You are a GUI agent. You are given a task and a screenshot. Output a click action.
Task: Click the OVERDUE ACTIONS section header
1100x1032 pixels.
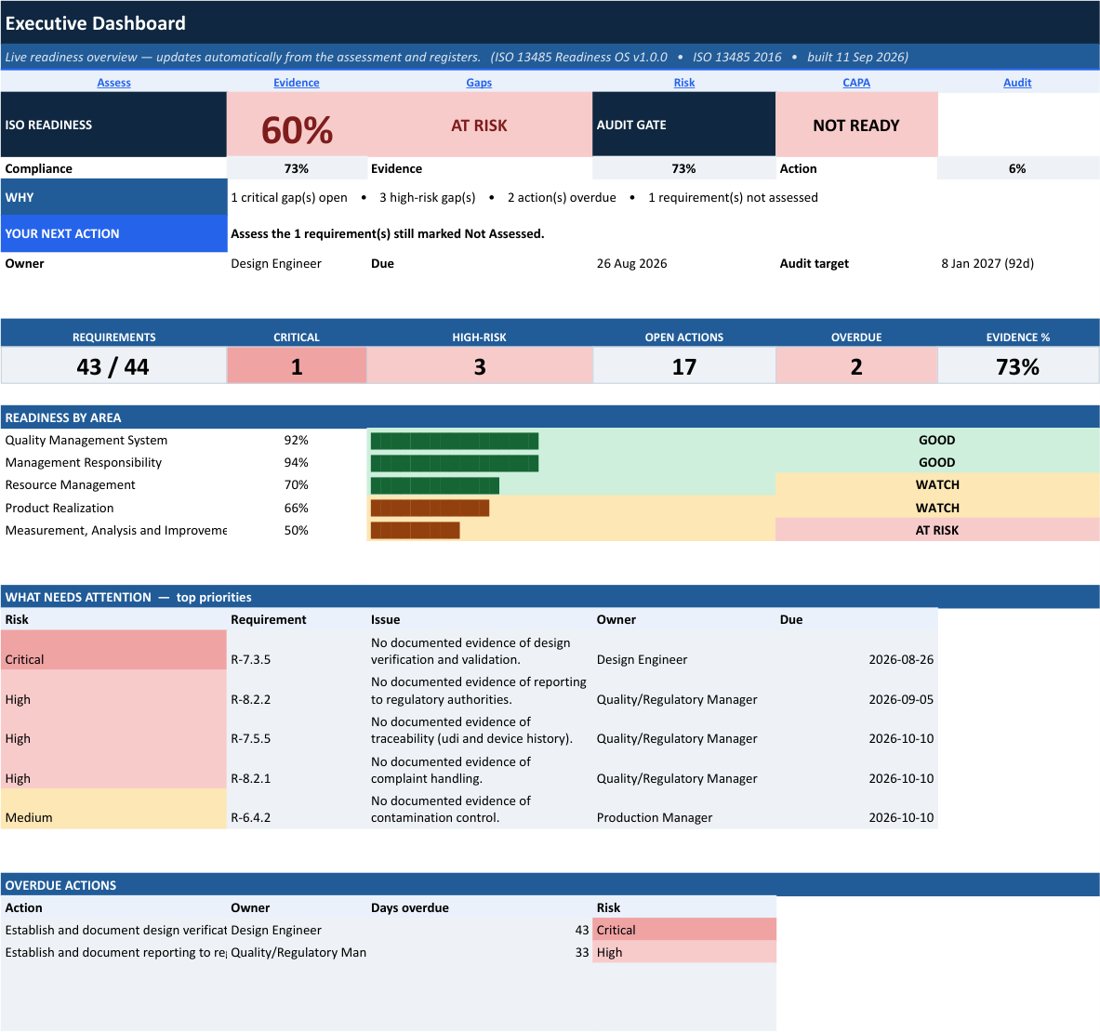[550, 885]
